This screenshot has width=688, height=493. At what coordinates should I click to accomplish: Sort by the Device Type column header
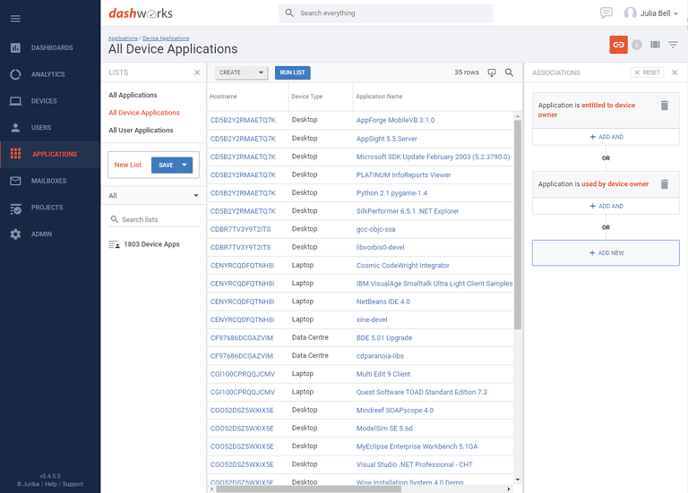(x=307, y=96)
